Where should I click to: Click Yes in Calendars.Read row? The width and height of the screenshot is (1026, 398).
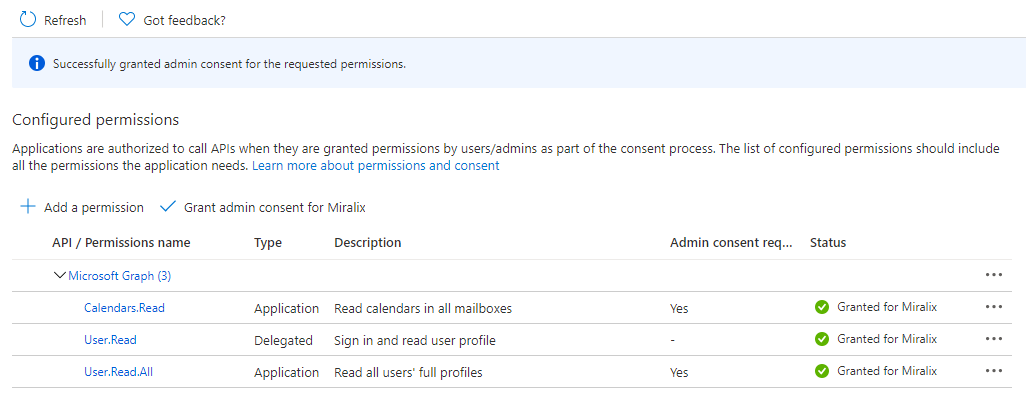[679, 308]
